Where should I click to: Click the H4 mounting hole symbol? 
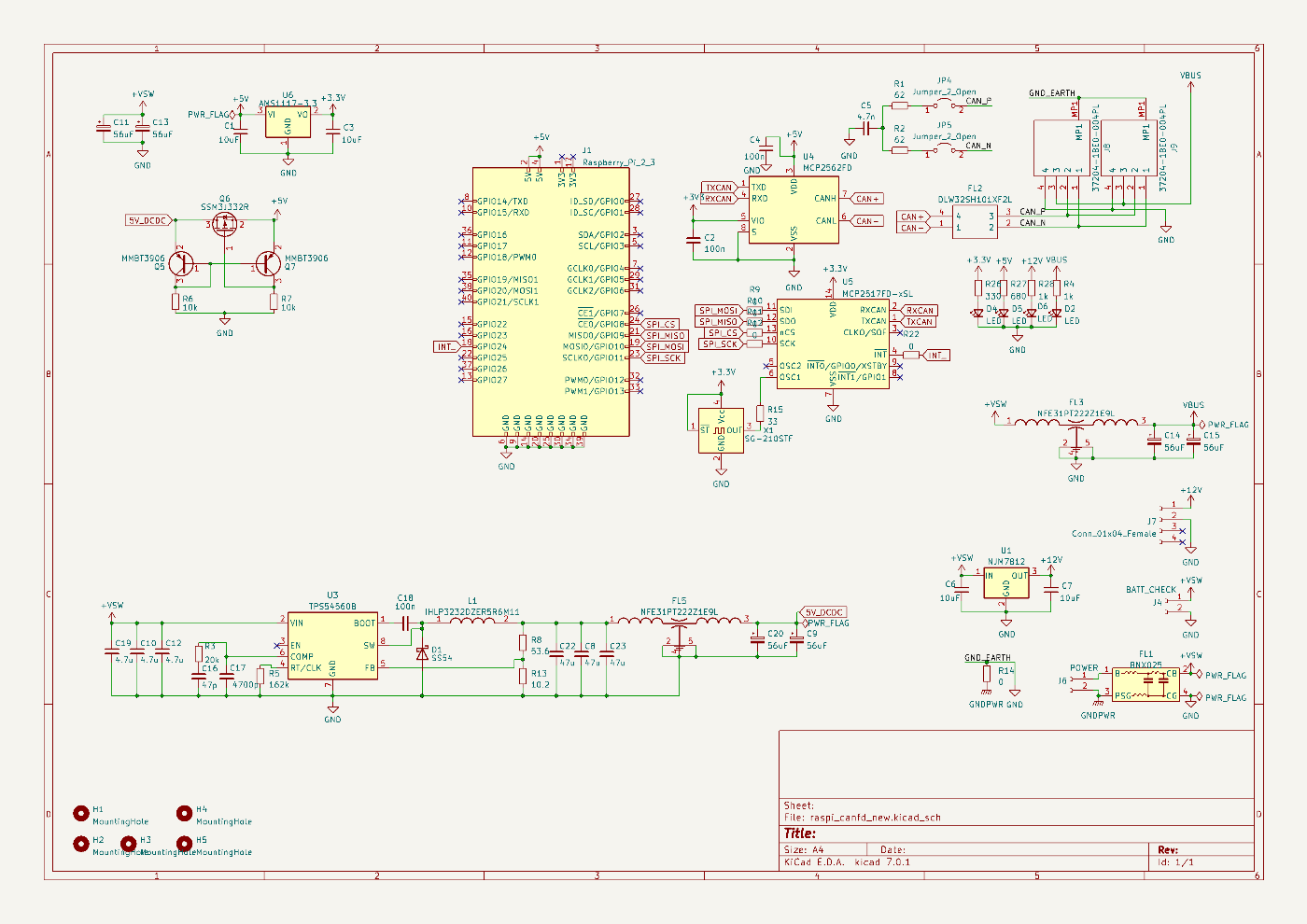pyautogui.click(x=185, y=814)
